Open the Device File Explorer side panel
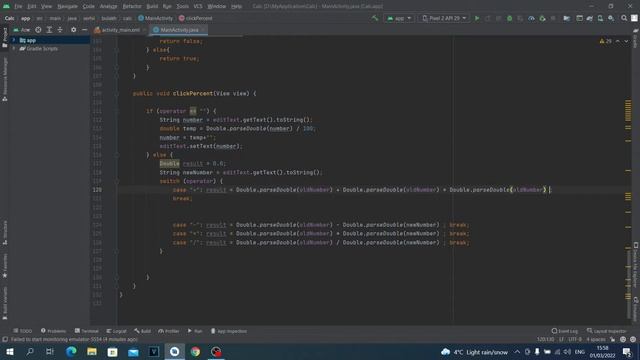The width and height of the screenshot is (640, 360). (636, 265)
